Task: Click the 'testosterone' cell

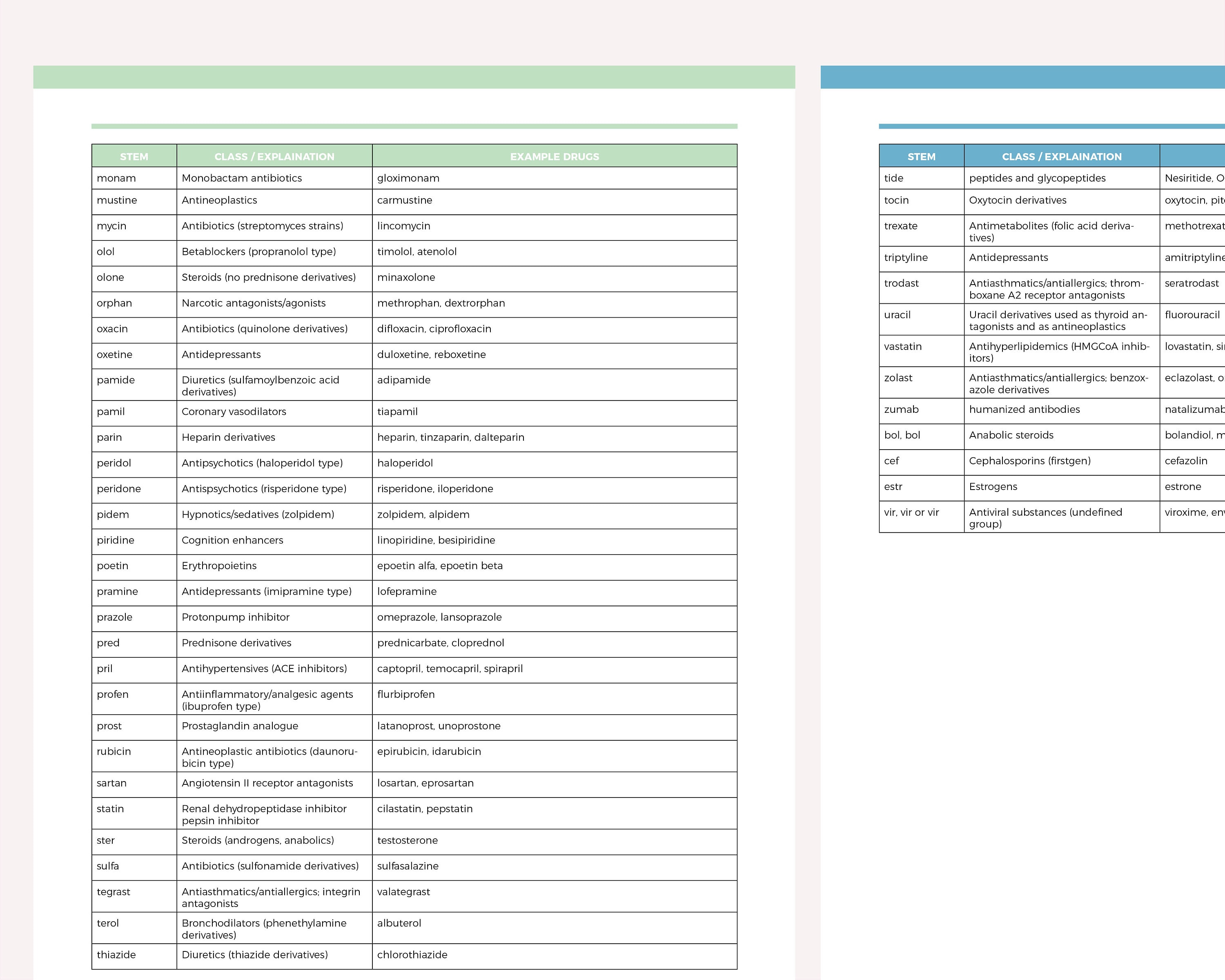Action: [555, 842]
